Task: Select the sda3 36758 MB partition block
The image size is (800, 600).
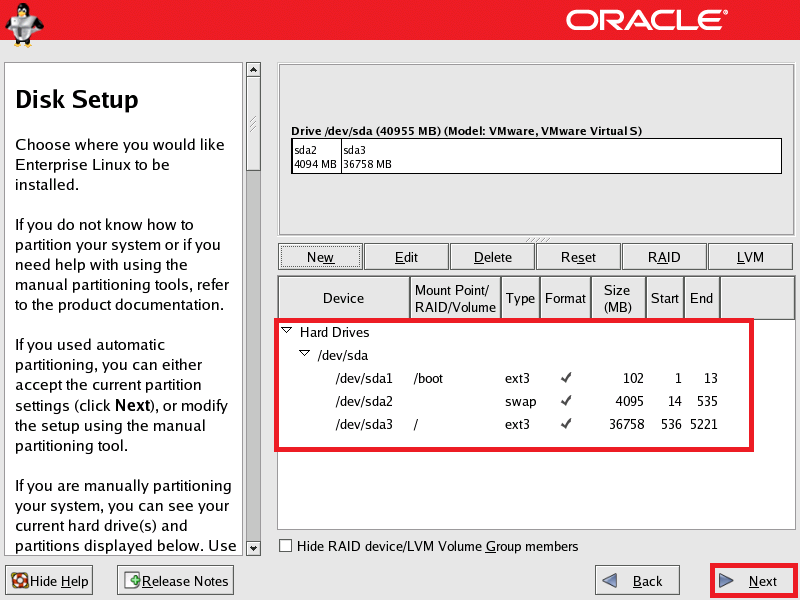Action: click(x=561, y=157)
